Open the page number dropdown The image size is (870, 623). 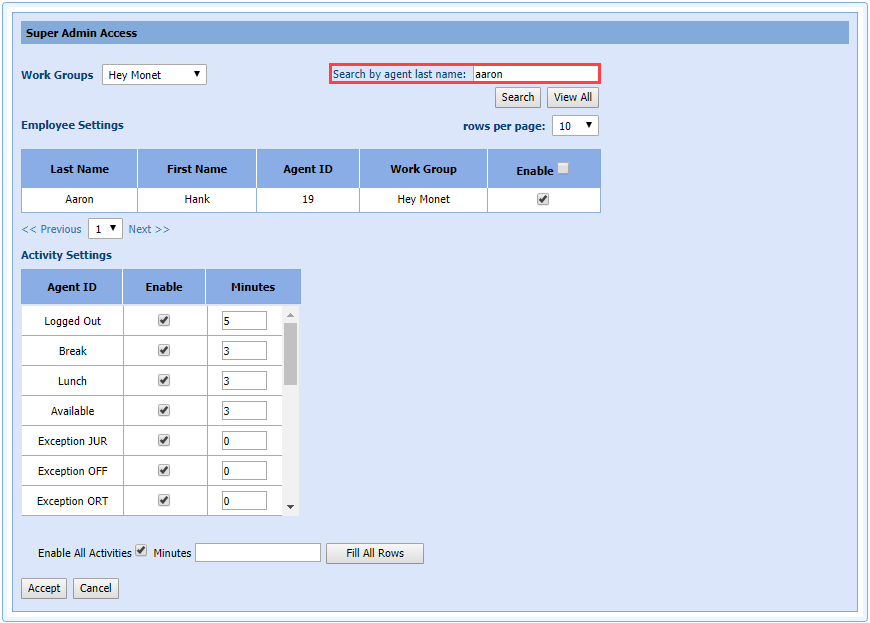(105, 229)
